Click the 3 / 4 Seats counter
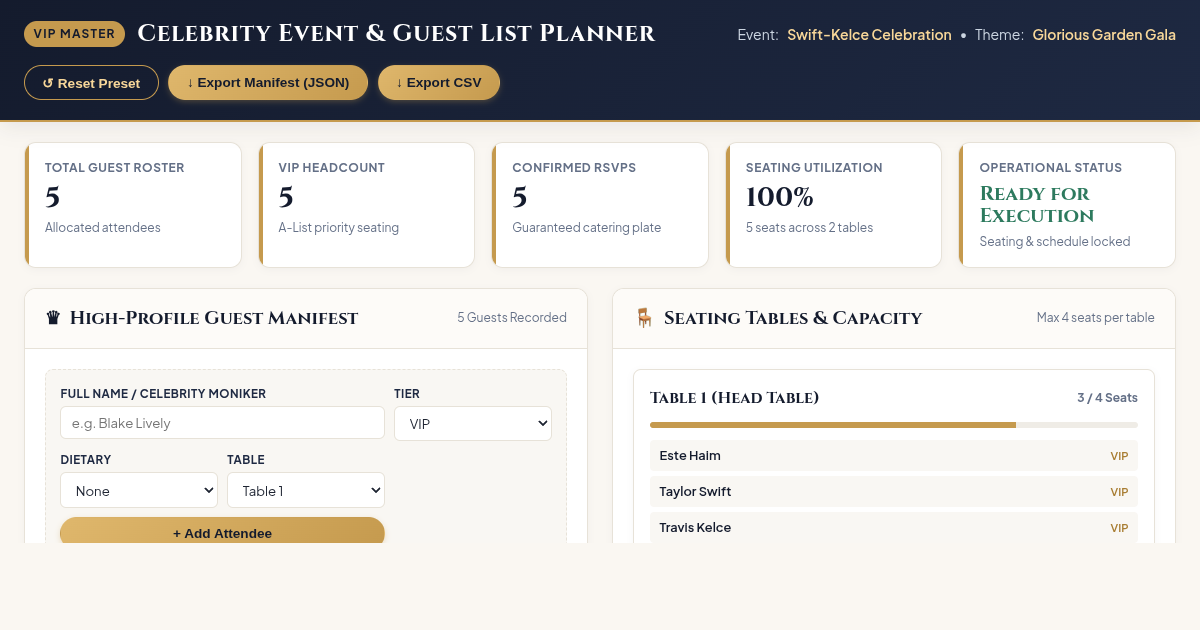The image size is (1200, 630). 1107,398
